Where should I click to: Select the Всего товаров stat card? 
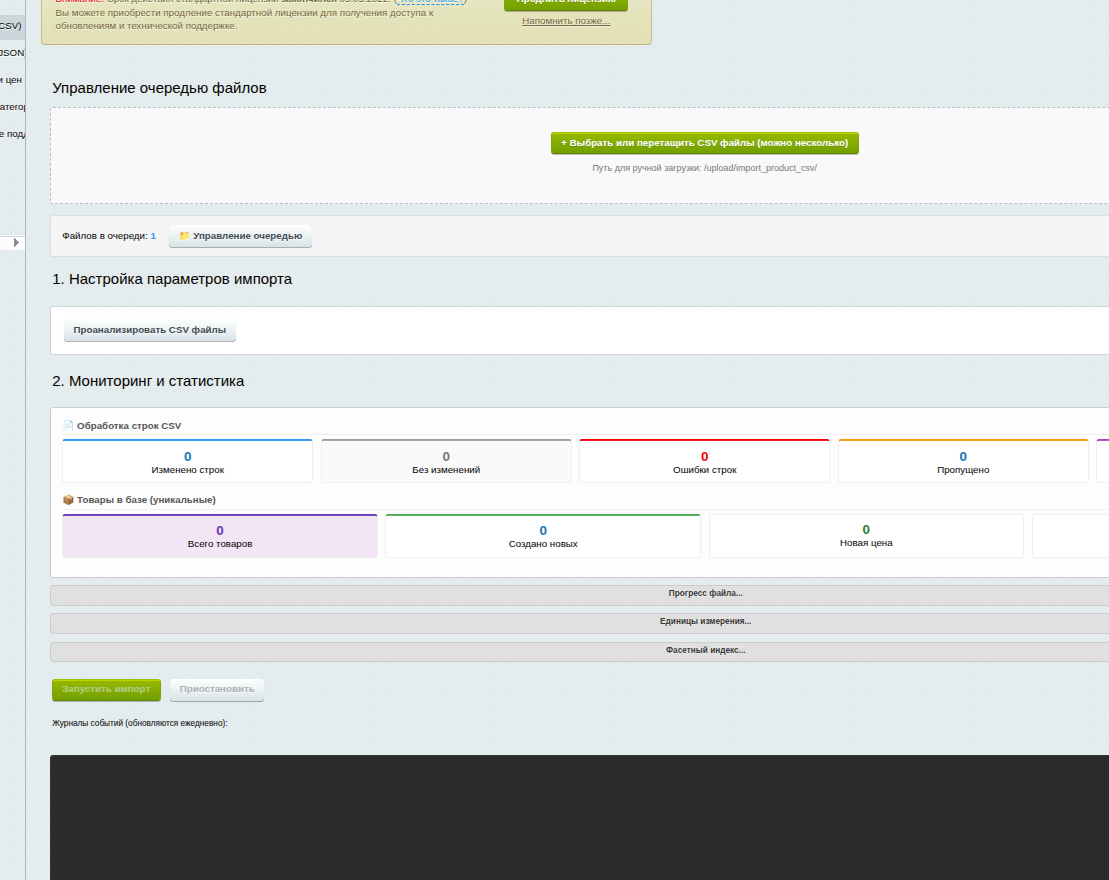click(220, 537)
